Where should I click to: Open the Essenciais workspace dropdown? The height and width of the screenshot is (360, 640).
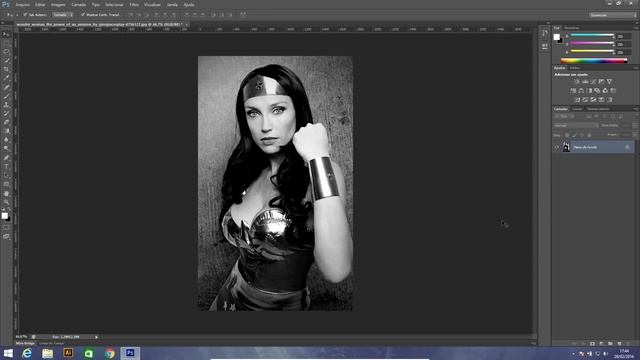613,15
